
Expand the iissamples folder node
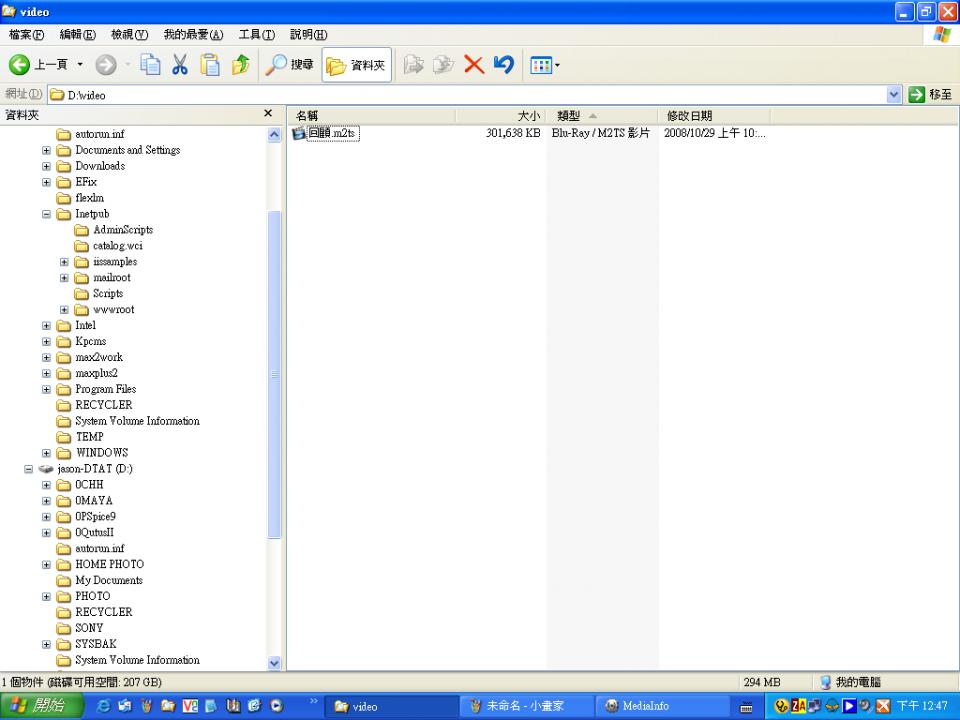(x=64, y=261)
